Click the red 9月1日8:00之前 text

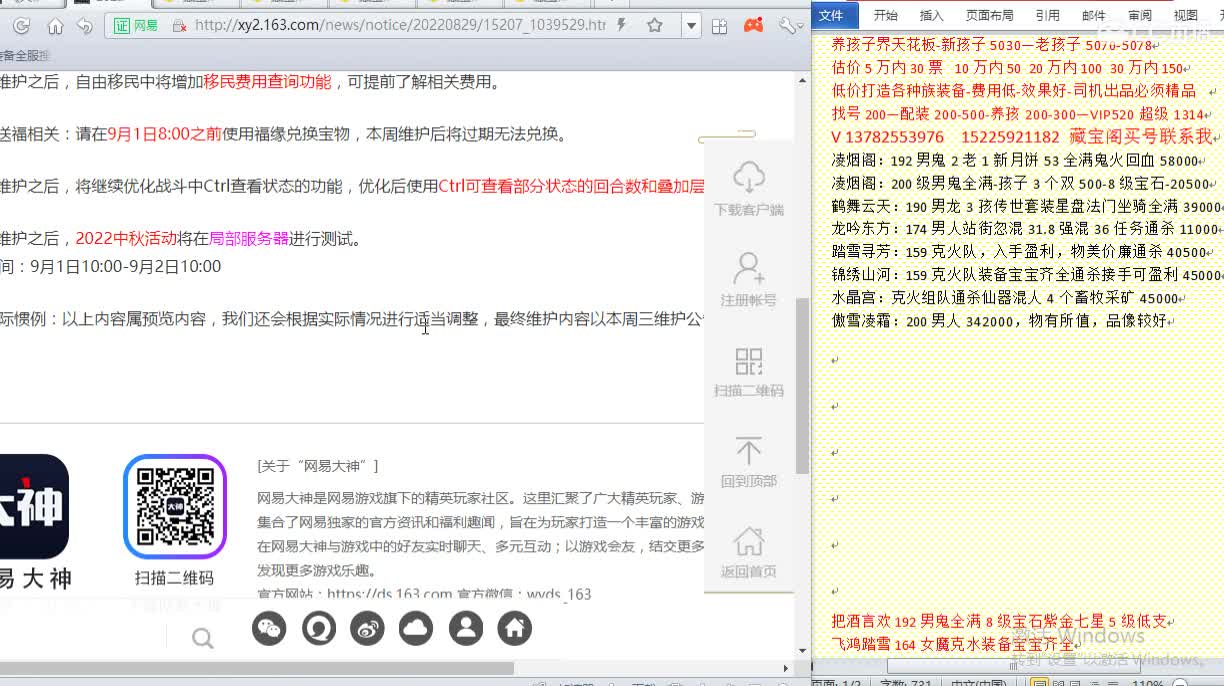coord(165,134)
